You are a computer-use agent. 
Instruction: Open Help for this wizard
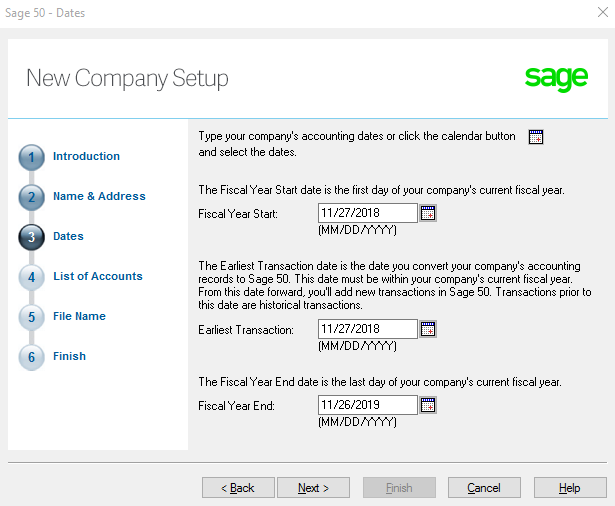point(570,488)
